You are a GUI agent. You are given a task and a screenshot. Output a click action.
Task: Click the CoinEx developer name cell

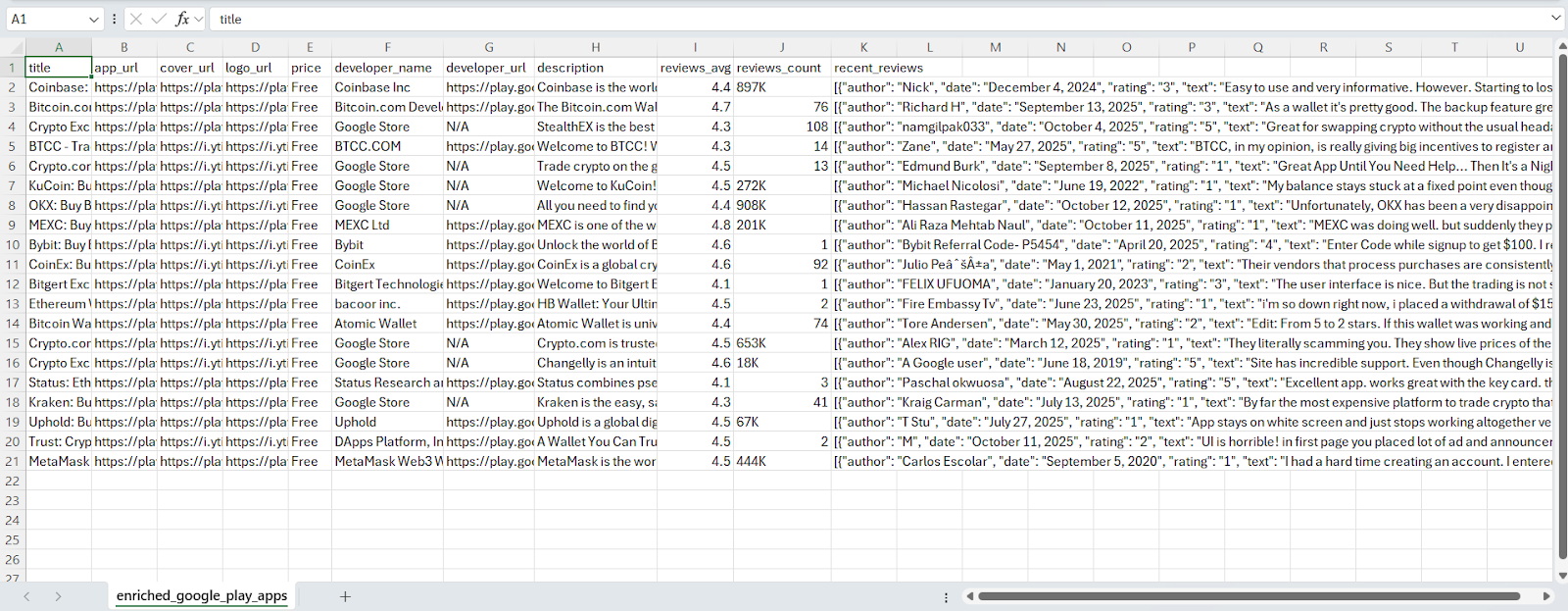pyautogui.click(x=387, y=264)
